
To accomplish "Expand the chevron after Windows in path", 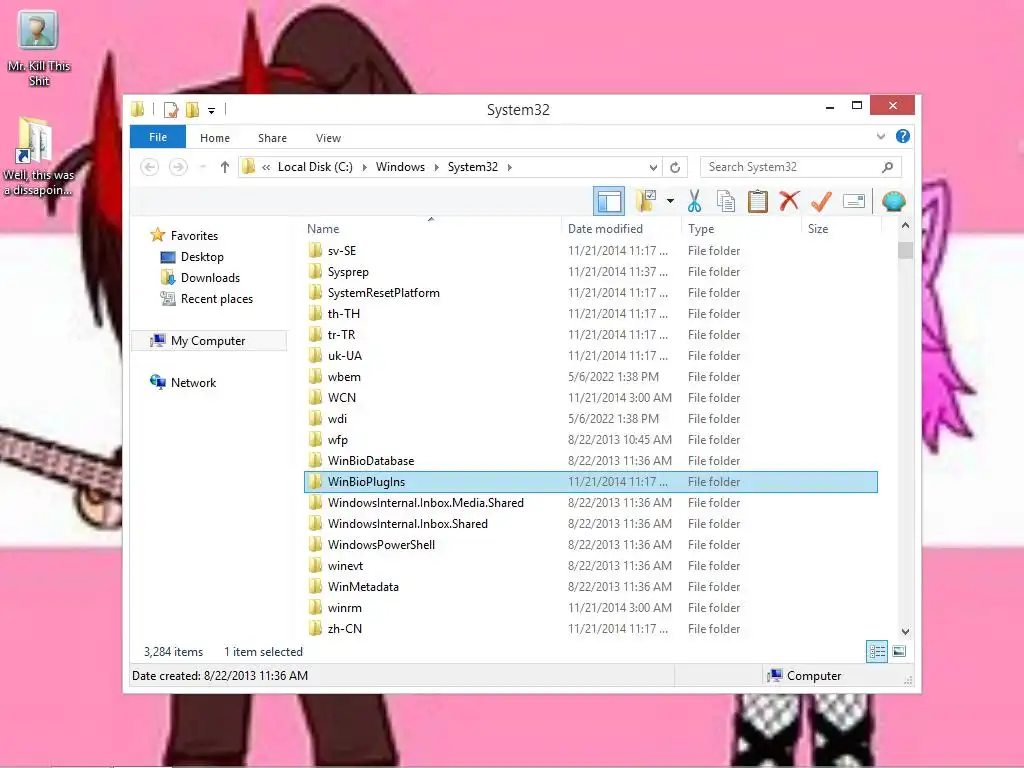I will [x=437, y=167].
